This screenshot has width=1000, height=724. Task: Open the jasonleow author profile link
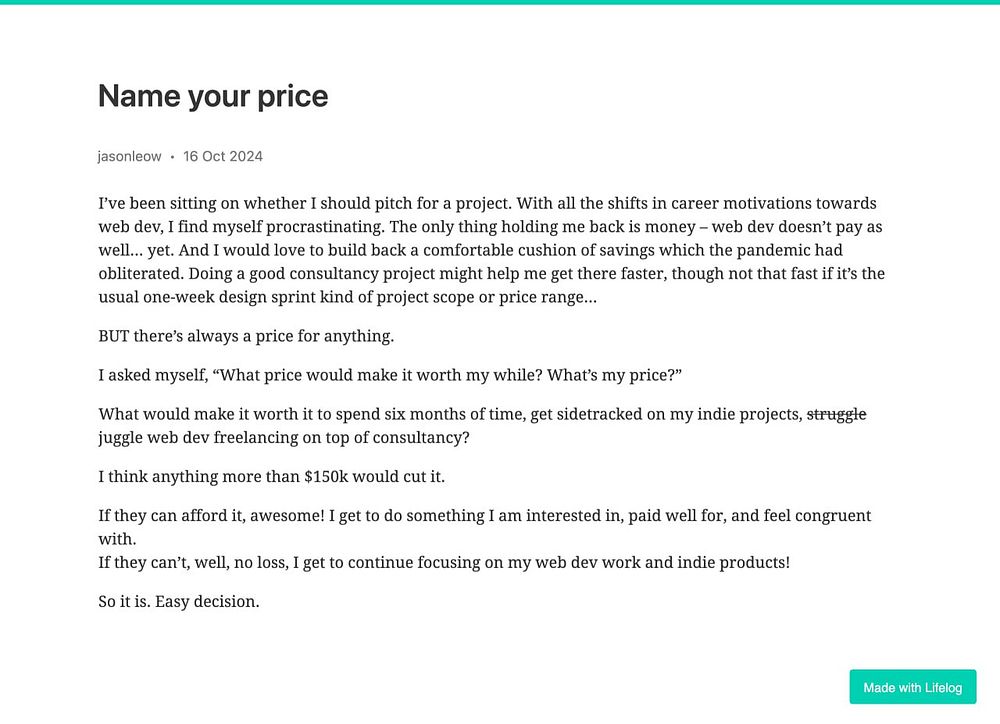click(x=130, y=156)
